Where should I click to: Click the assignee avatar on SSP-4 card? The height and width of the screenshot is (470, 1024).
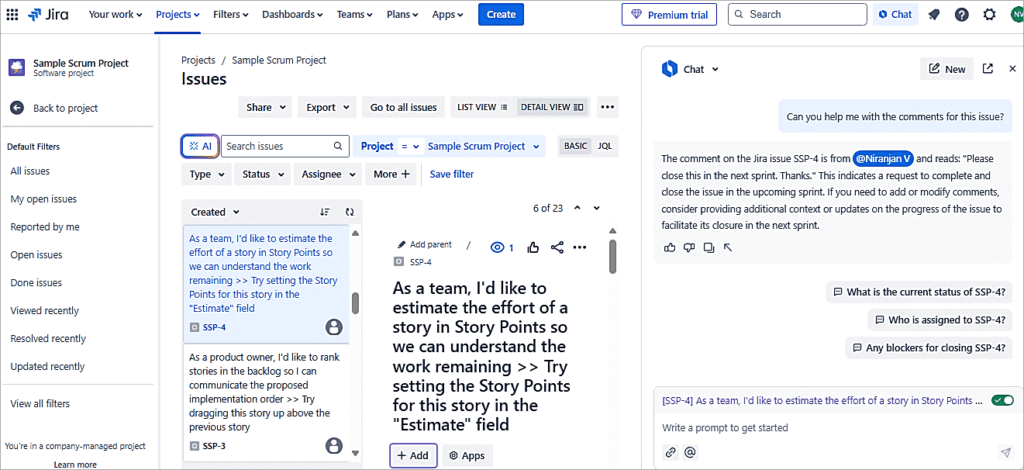click(334, 327)
